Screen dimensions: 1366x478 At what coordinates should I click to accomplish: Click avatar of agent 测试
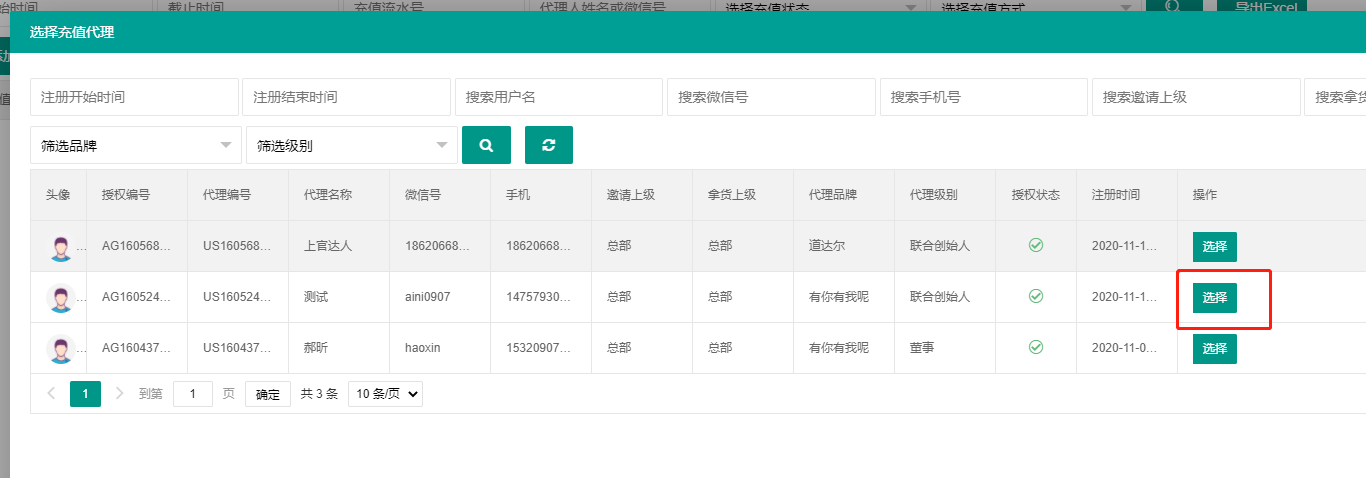(61, 298)
